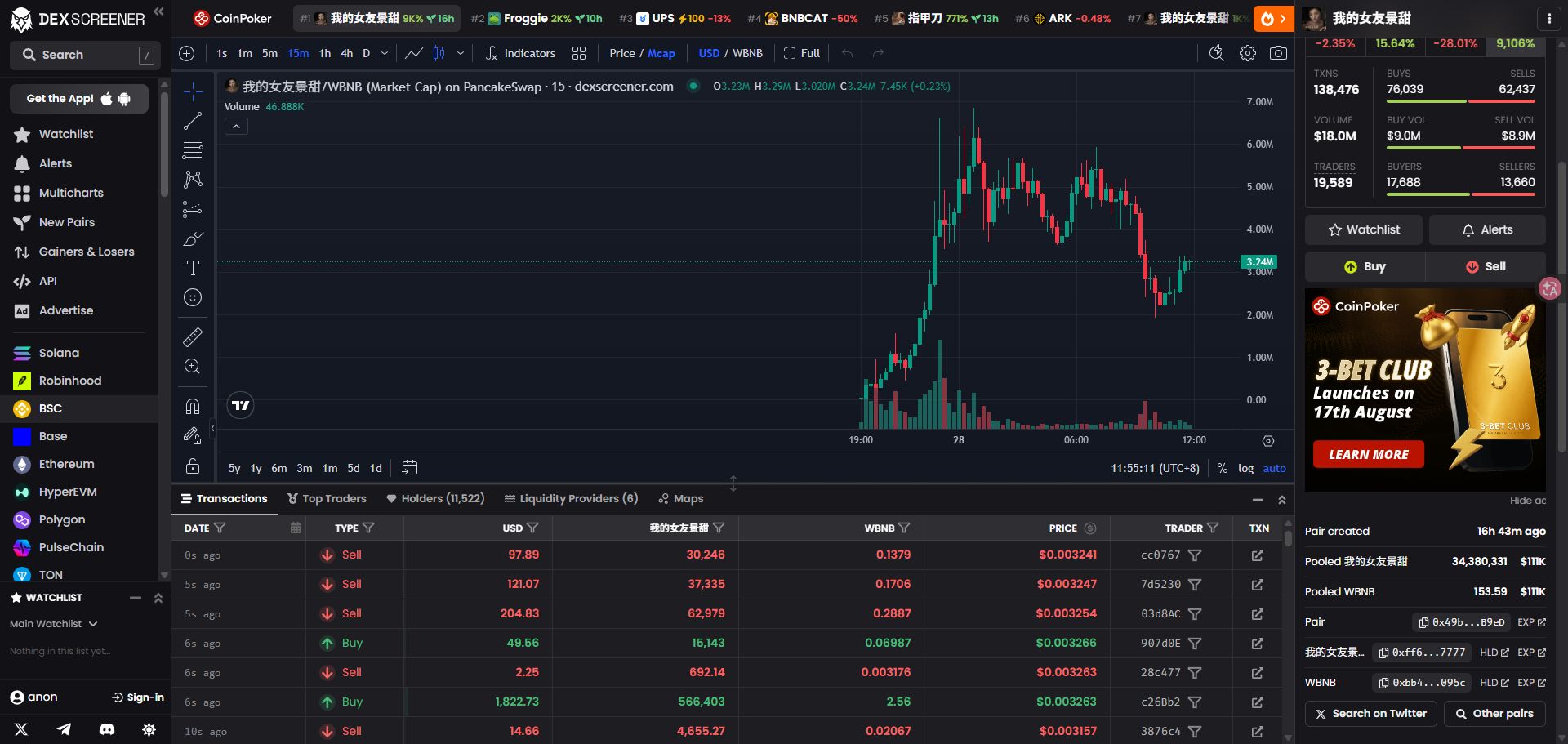Expand the Main Watchlist dropdown
This screenshot has height=744, width=1568.
[x=54, y=624]
